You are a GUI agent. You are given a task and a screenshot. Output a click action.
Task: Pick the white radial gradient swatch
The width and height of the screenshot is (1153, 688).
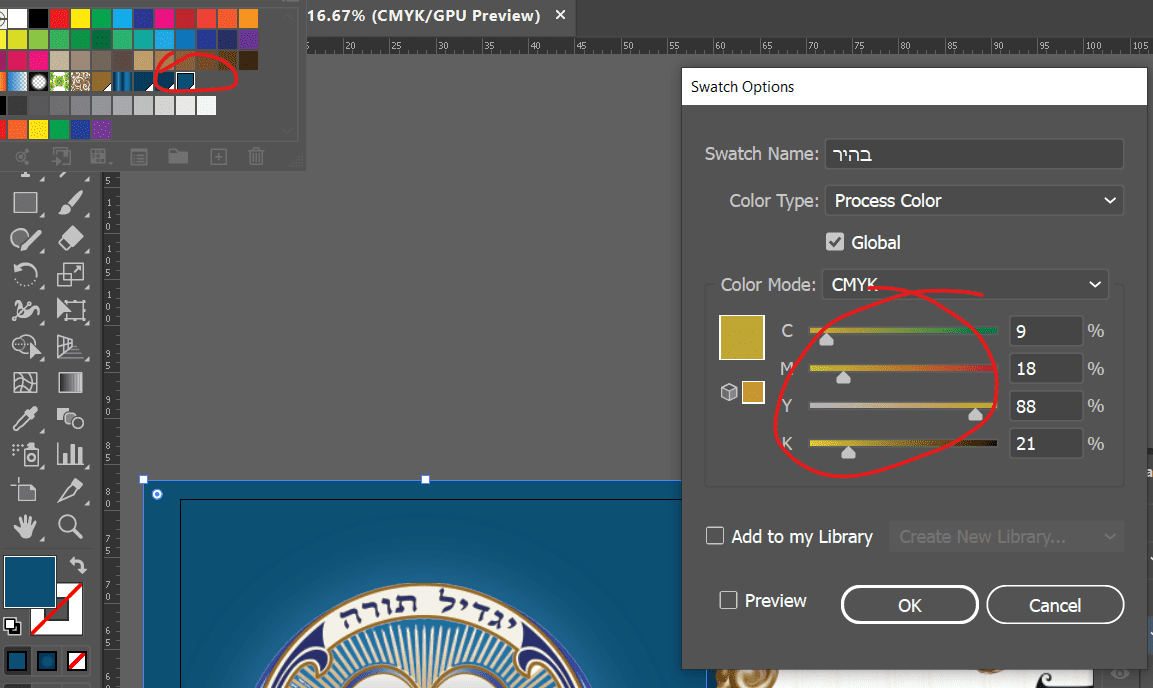coord(38,81)
